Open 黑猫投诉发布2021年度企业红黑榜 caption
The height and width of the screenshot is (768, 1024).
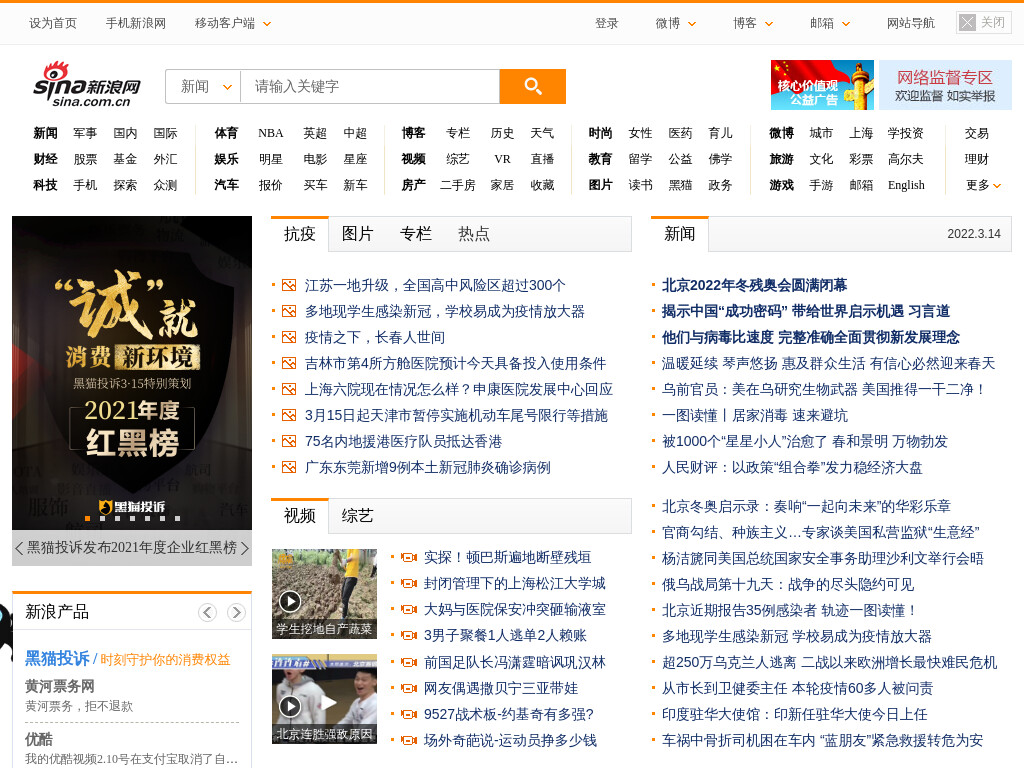click(132, 548)
